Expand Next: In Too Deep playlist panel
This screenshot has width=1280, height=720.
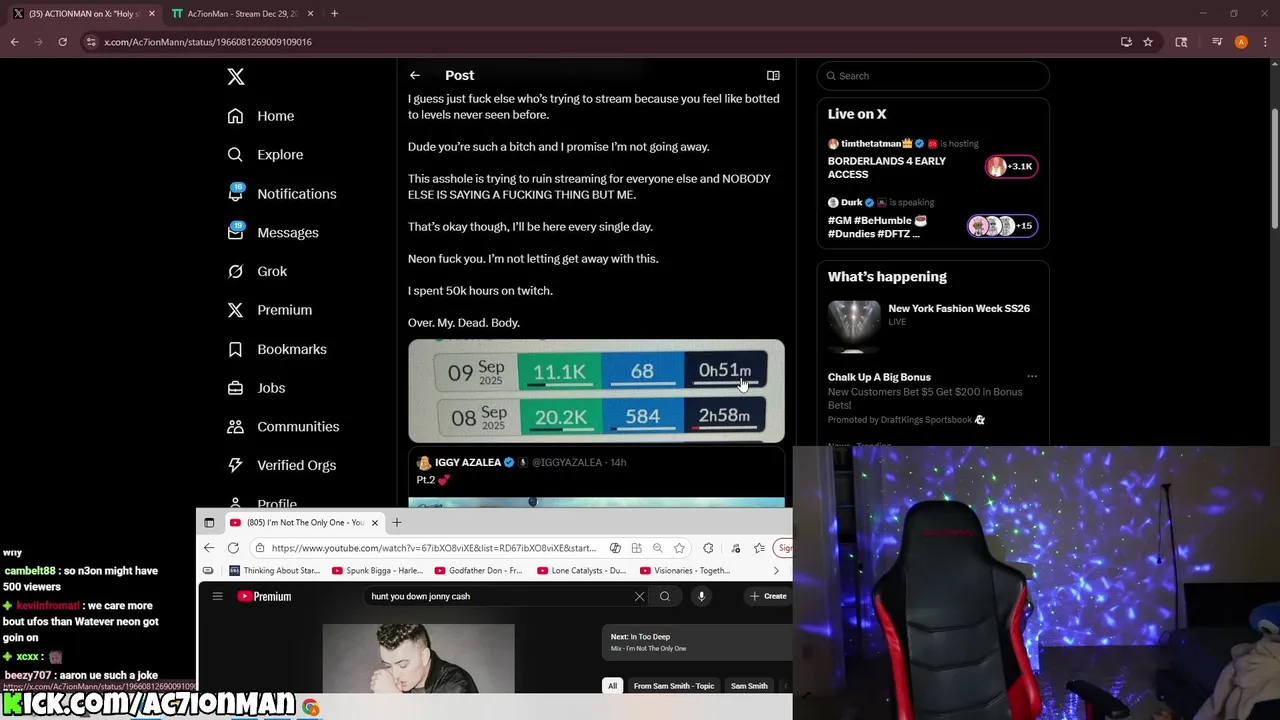[697, 642]
